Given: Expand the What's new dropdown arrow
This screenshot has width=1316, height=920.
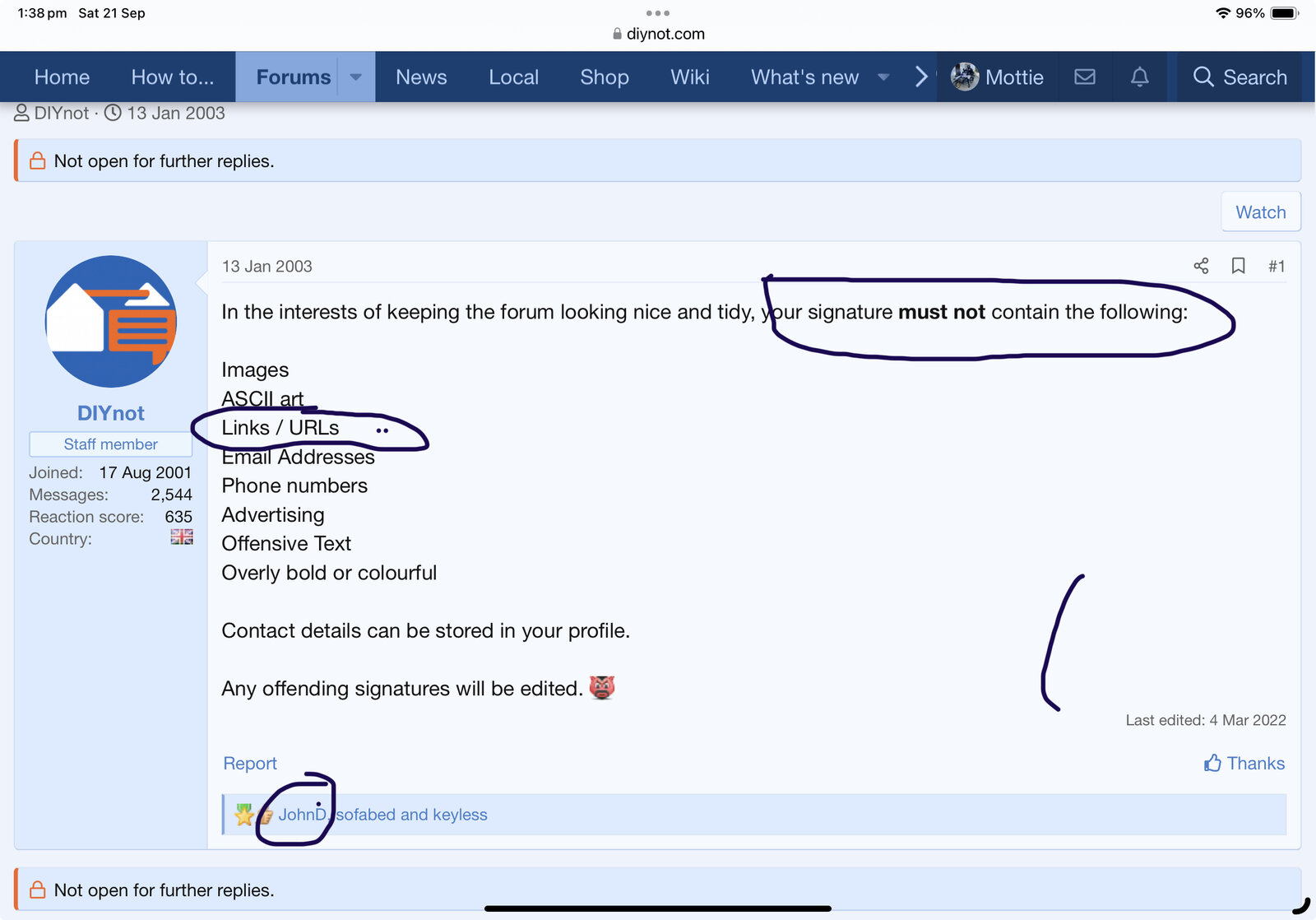Looking at the screenshot, I should [883, 77].
